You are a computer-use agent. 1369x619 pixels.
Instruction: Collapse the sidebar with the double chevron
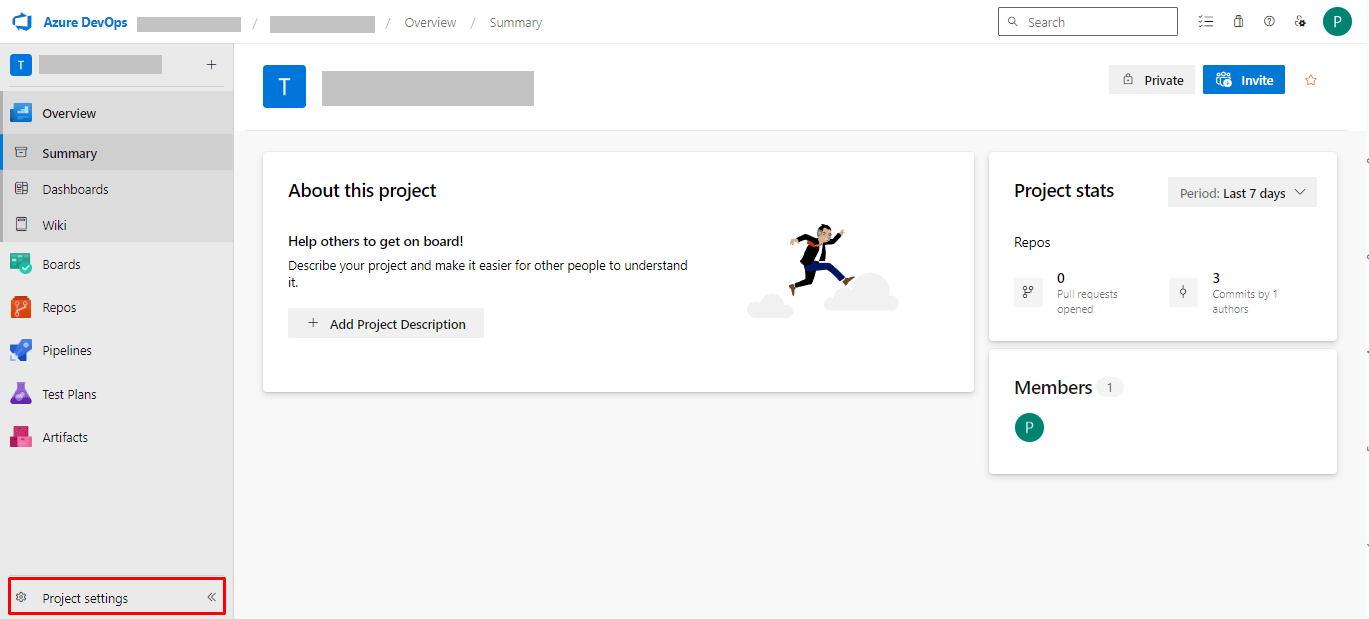(x=211, y=598)
